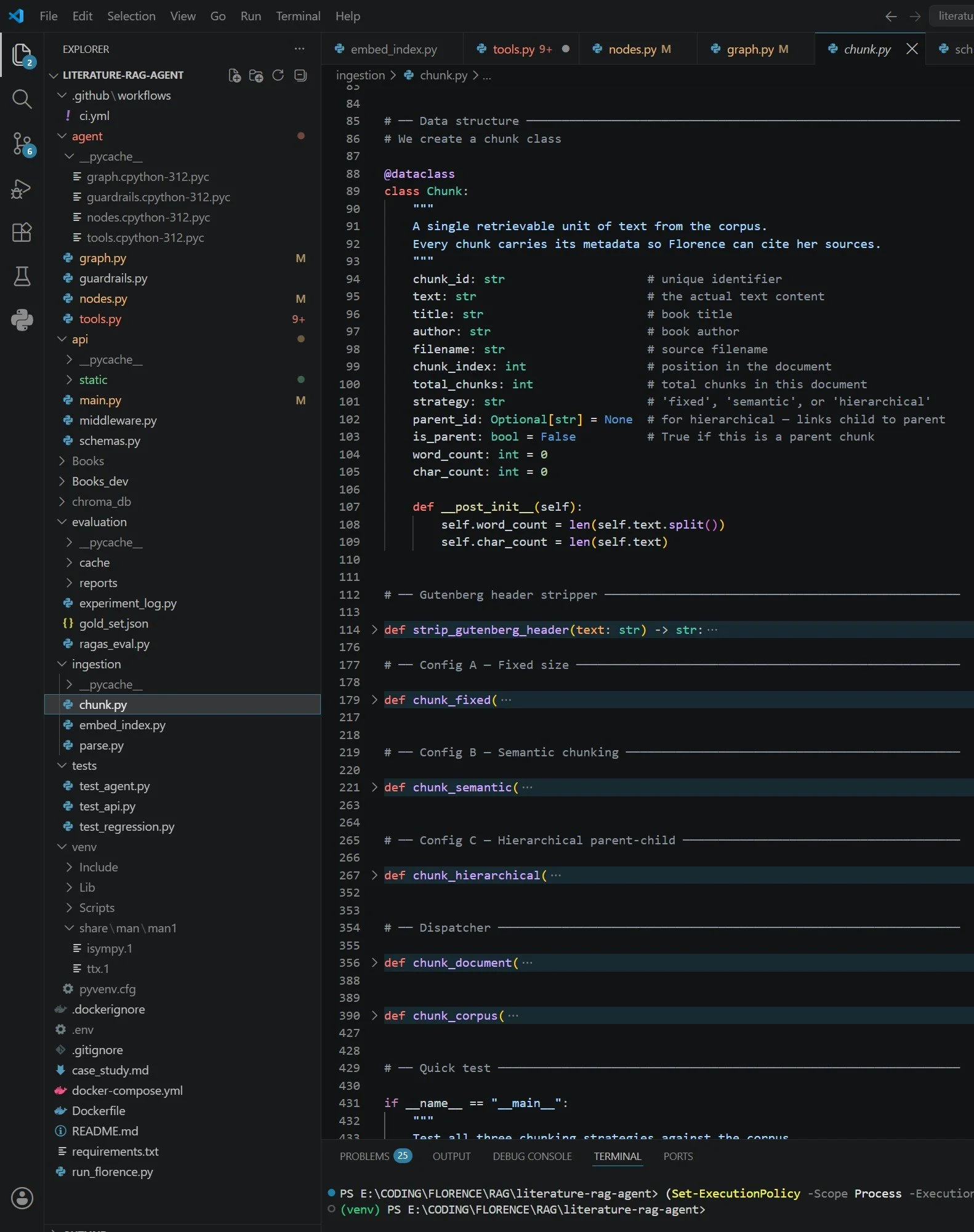Show the Debug Console panel tab
The image size is (974, 1232).
pyautogui.click(x=532, y=1156)
